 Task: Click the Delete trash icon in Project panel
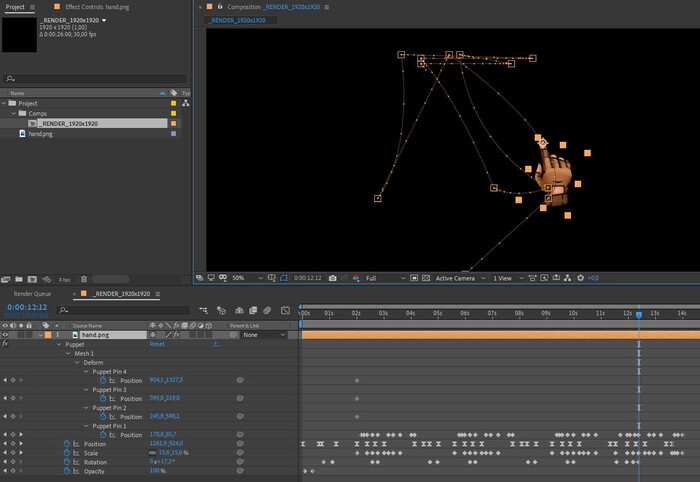coord(84,279)
